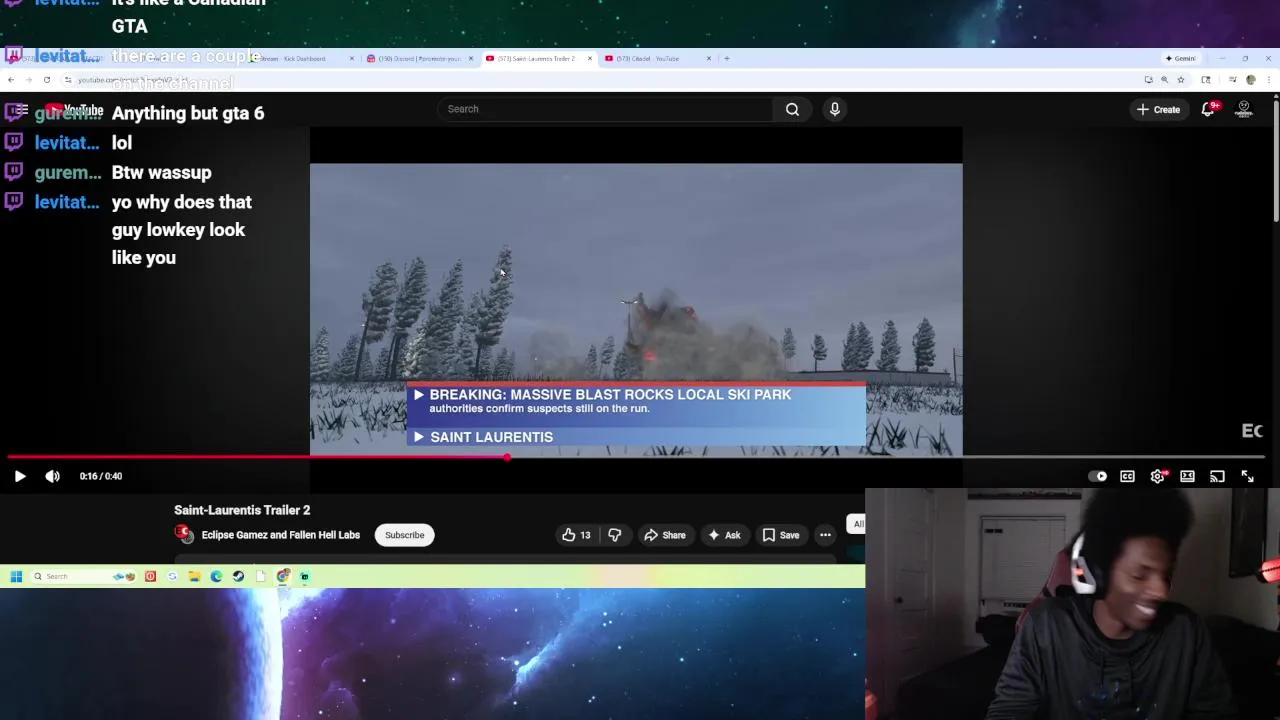Open a new browser tab
Screen dimensions: 1280x720
pos(727,58)
